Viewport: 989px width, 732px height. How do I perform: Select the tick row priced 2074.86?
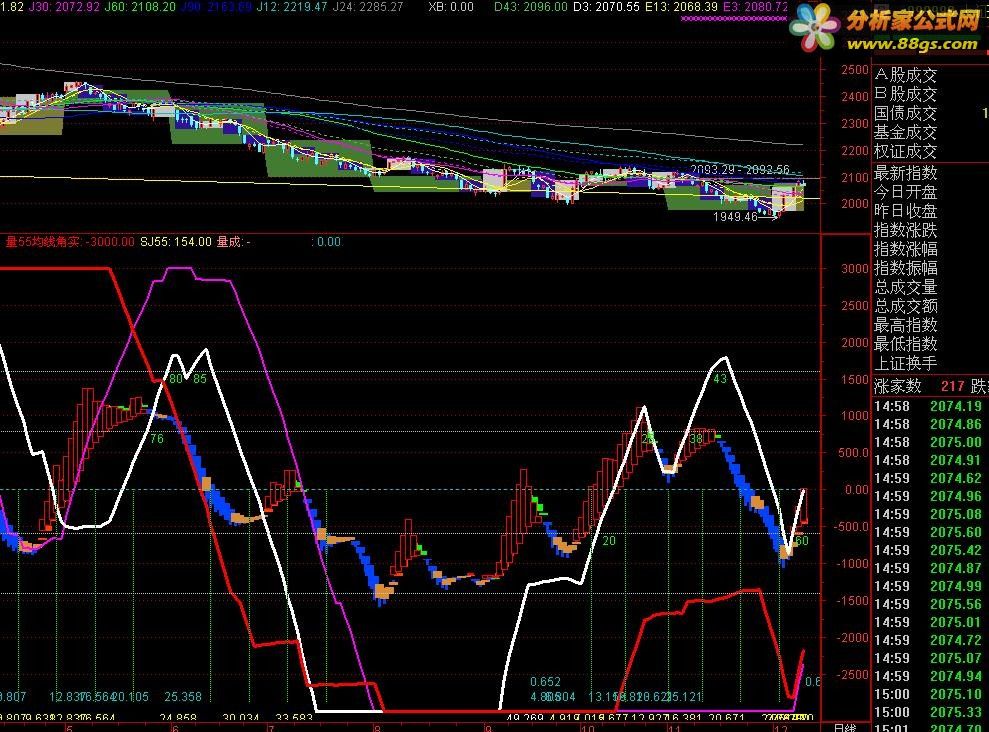click(928, 424)
